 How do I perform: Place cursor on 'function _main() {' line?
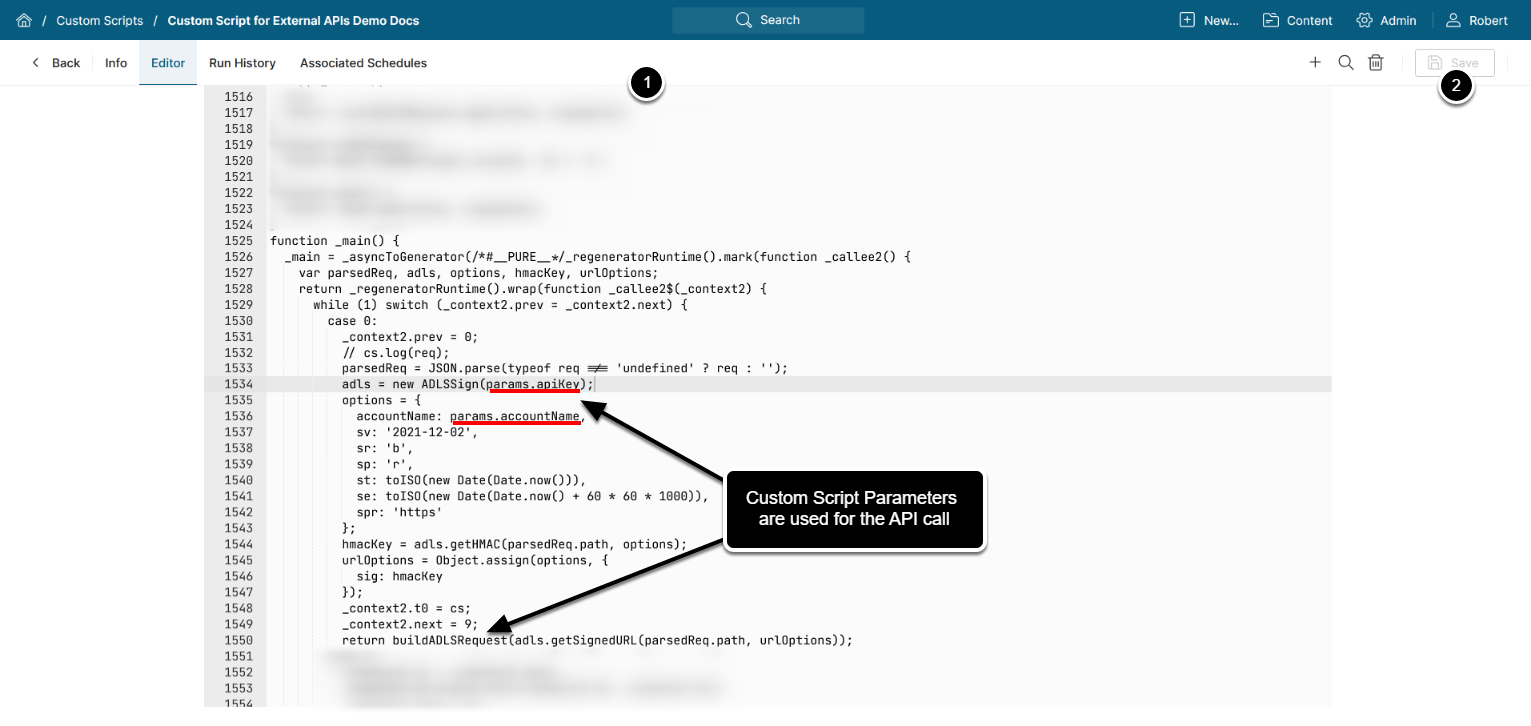tap(335, 241)
